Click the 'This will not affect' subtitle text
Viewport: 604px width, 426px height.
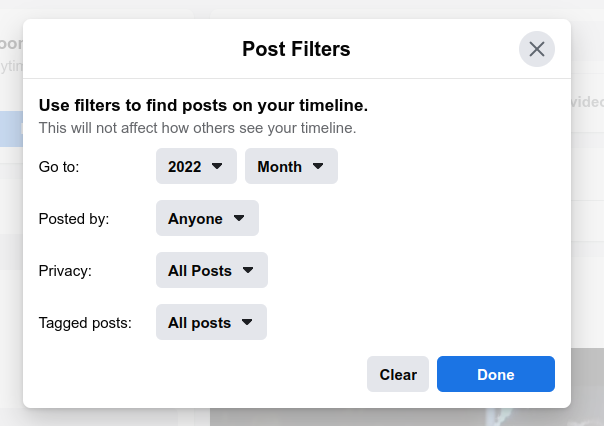[x=198, y=128]
